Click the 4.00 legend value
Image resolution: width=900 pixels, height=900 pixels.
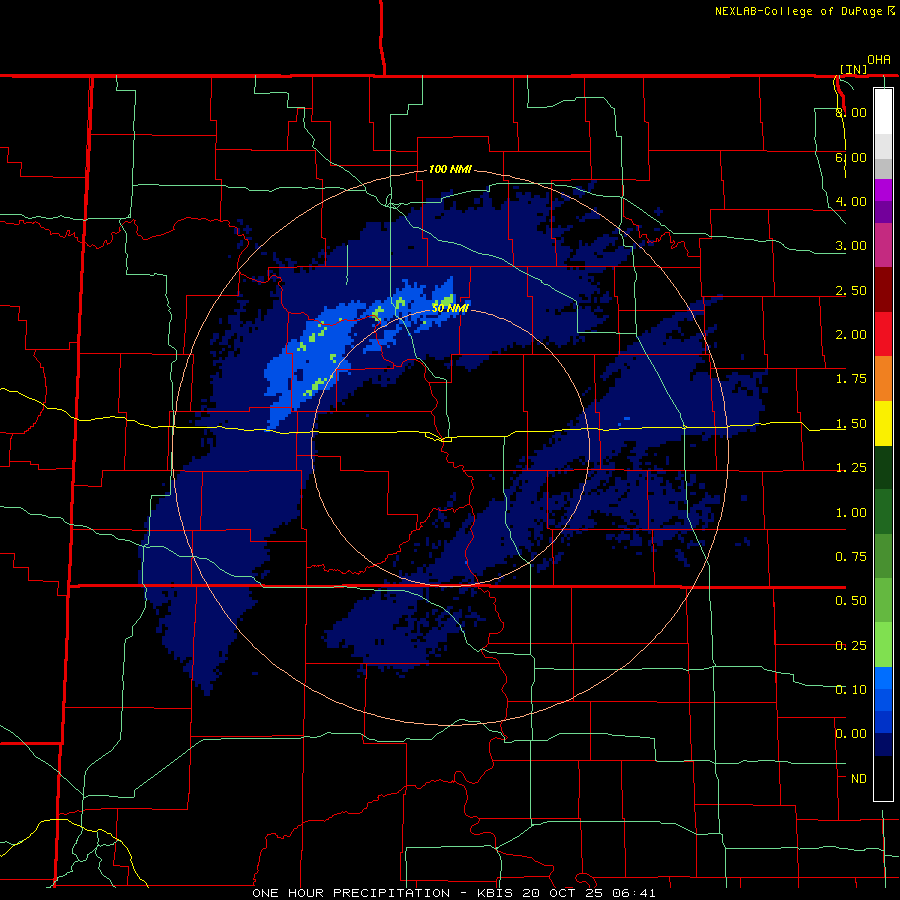[x=851, y=201]
